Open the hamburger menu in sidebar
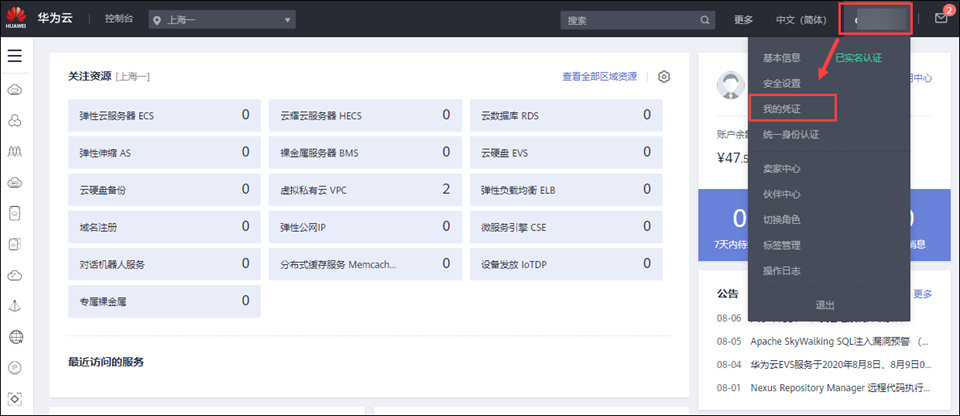Screen dimensions: 960x416 click(15, 56)
